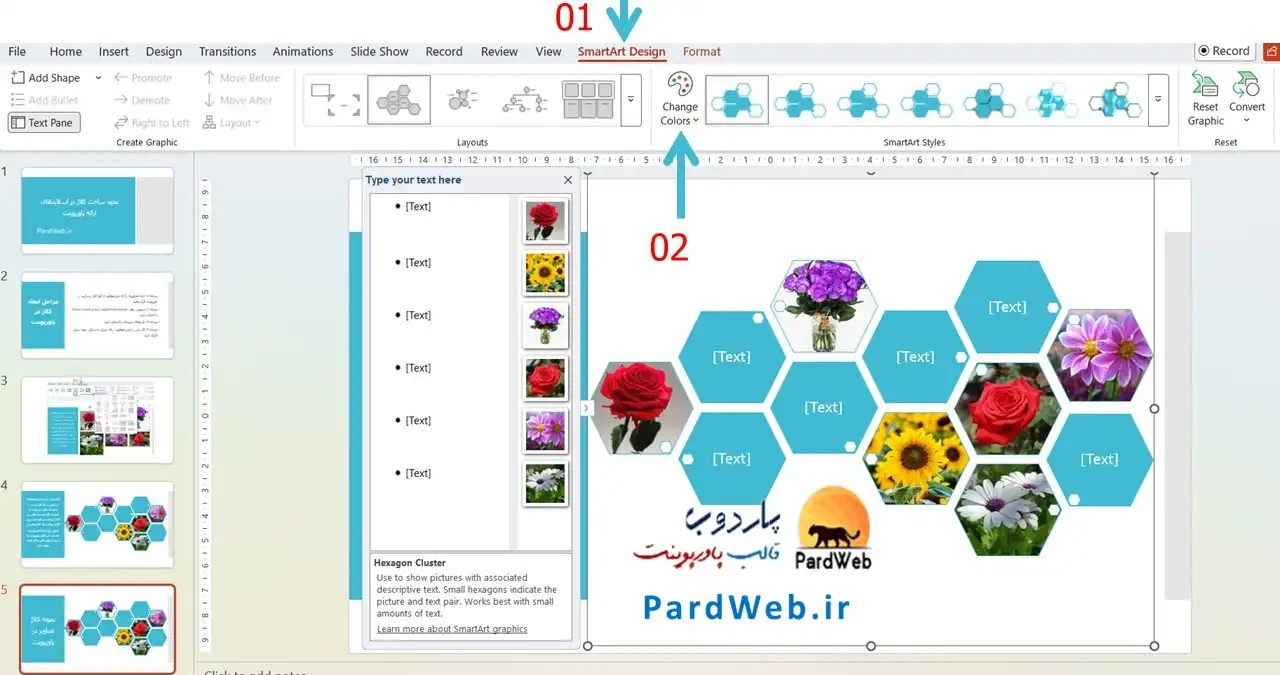
Task: Select slide 5 thumbnail
Action: (x=97, y=629)
